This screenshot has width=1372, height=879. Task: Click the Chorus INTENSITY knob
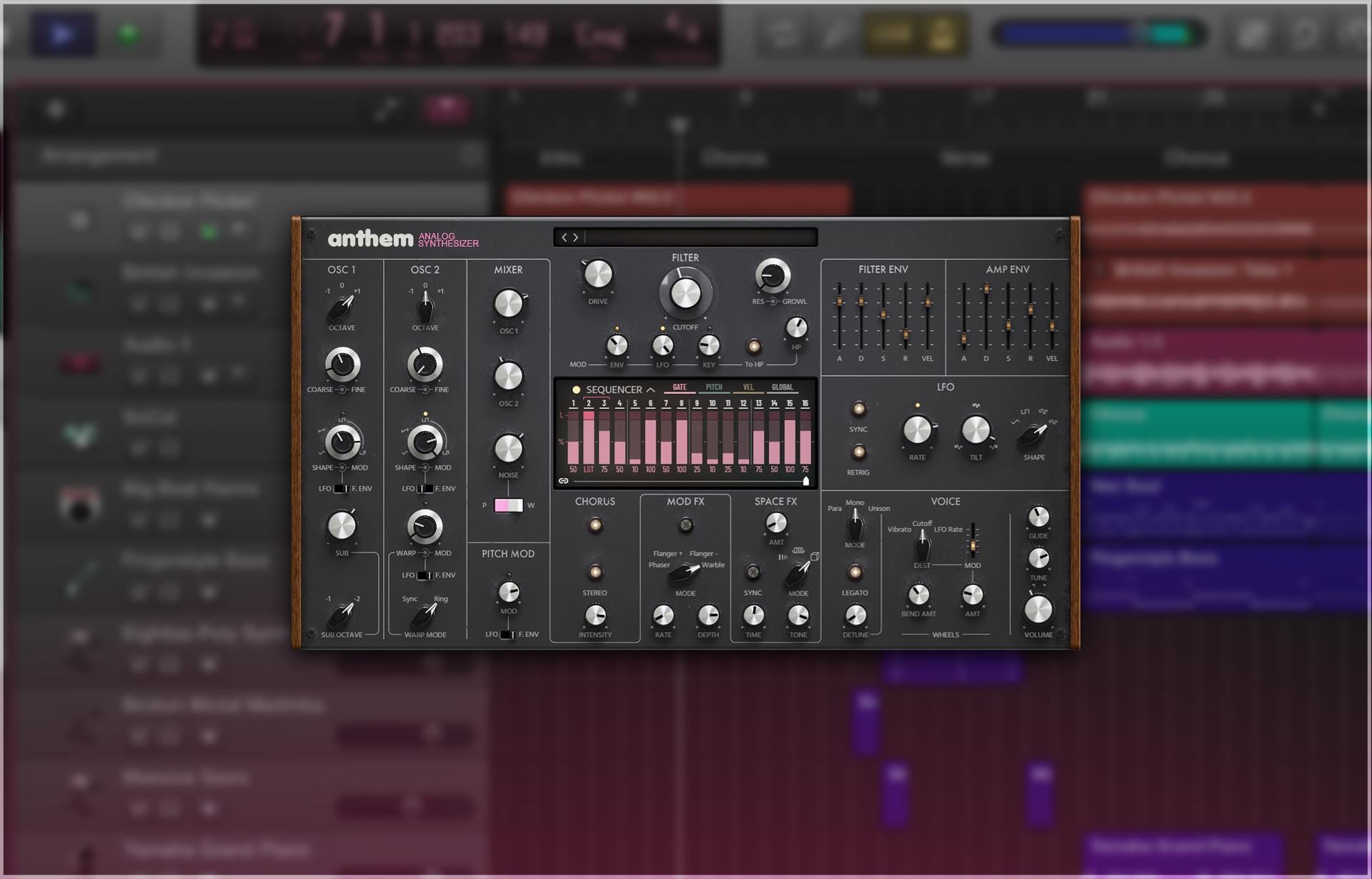(595, 615)
